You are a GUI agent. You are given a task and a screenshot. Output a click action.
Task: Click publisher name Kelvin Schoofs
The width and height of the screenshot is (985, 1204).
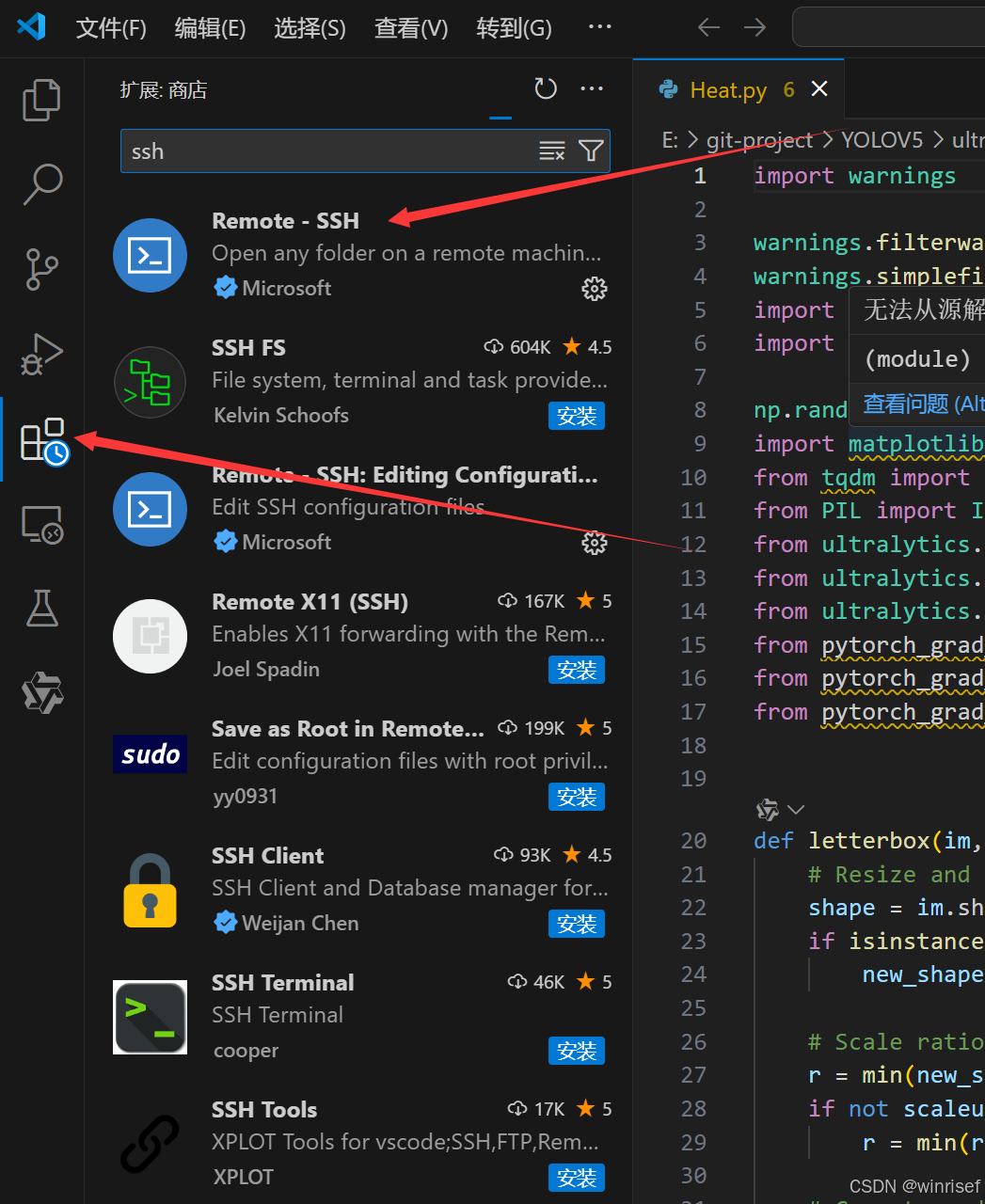pyautogui.click(x=280, y=416)
